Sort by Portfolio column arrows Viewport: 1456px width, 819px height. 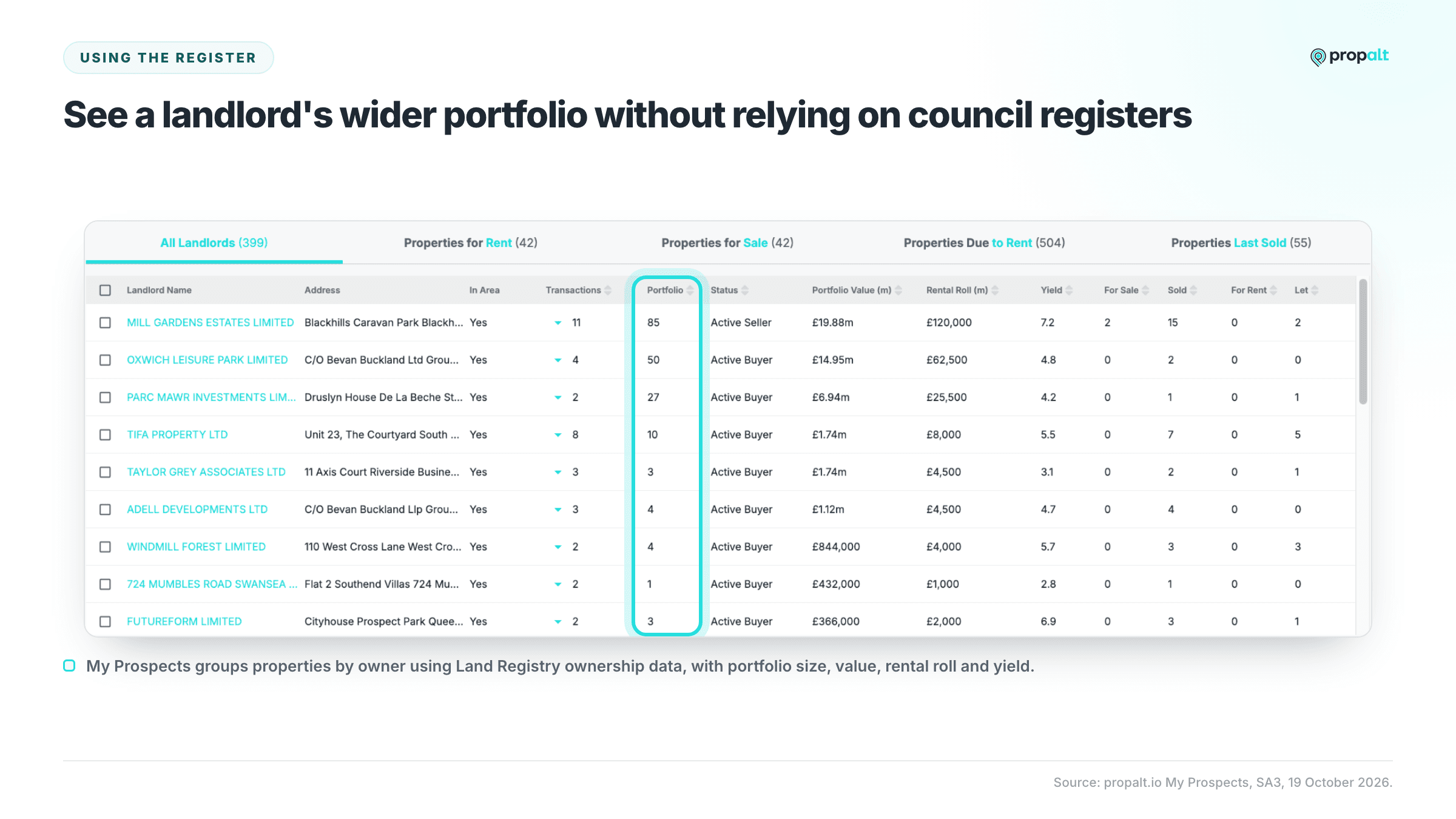click(690, 291)
